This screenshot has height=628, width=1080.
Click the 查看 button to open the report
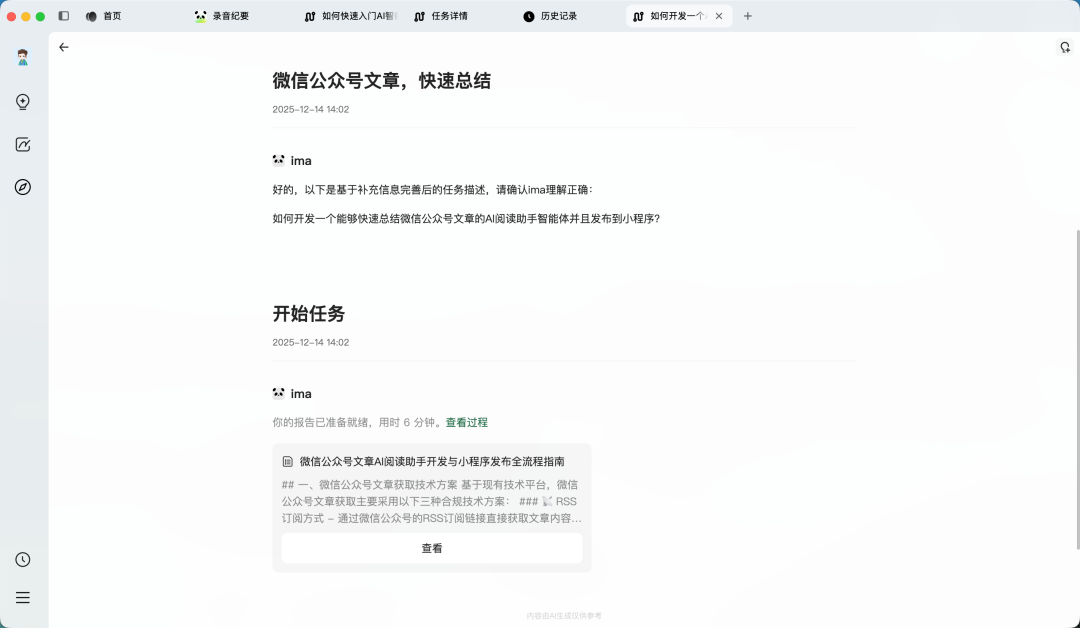tap(431, 548)
